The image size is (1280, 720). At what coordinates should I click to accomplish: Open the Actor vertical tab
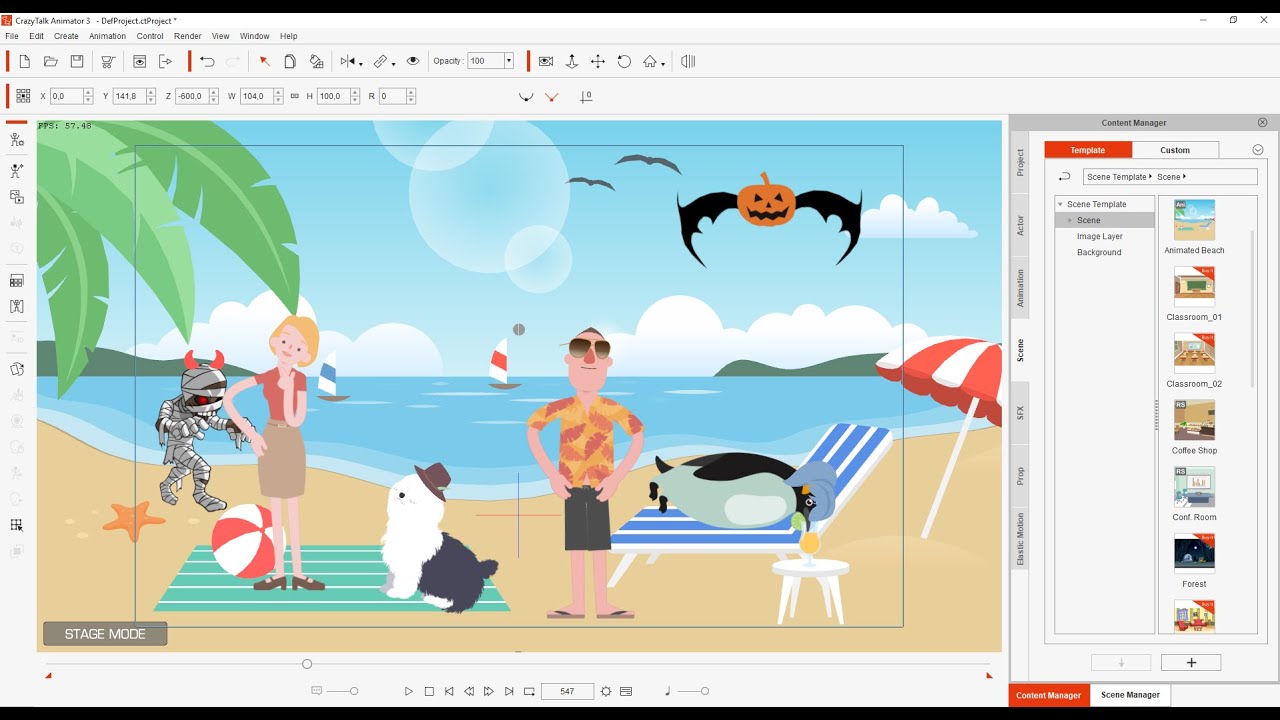(1020, 226)
